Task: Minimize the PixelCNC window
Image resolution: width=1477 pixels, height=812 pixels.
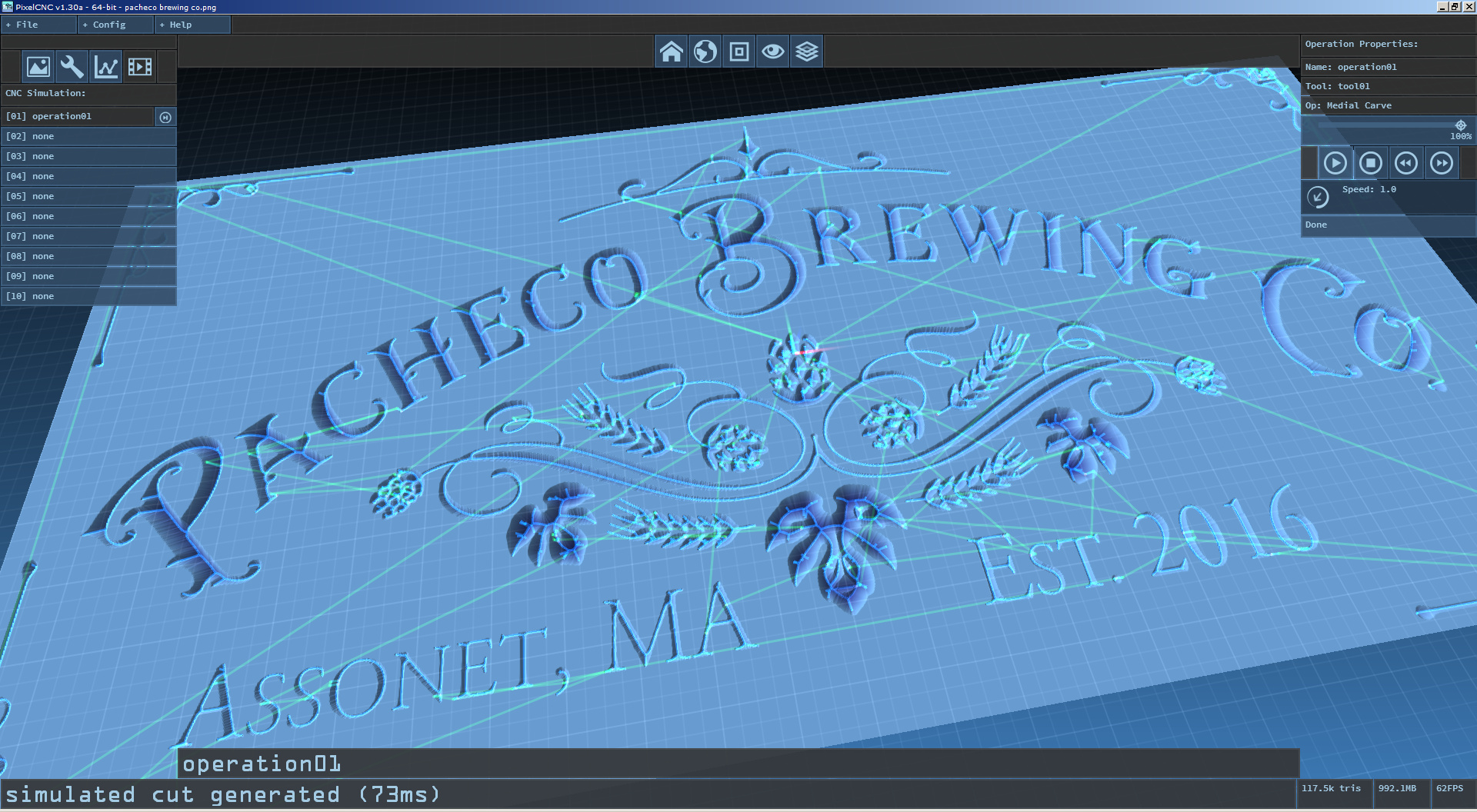Action: [1442, 7]
